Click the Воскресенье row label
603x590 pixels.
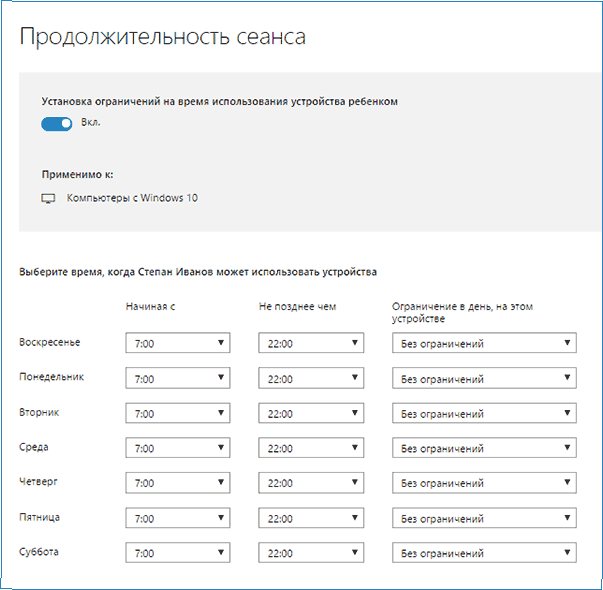click(50, 342)
